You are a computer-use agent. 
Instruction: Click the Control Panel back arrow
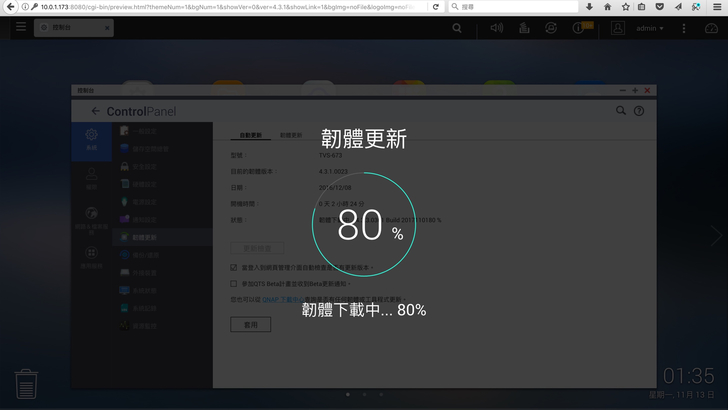coord(96,111)
